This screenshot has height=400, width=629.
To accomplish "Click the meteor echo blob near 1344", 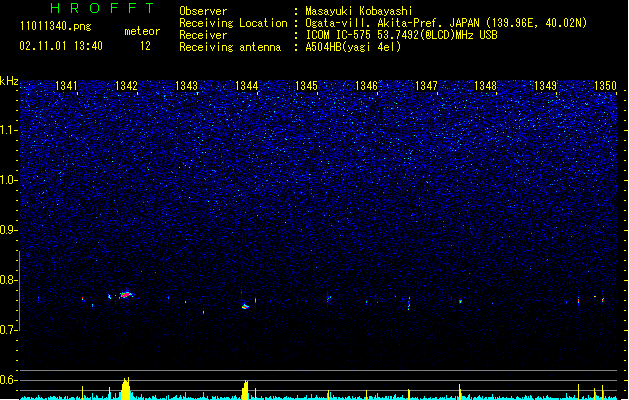I will (x=245, y=307).
